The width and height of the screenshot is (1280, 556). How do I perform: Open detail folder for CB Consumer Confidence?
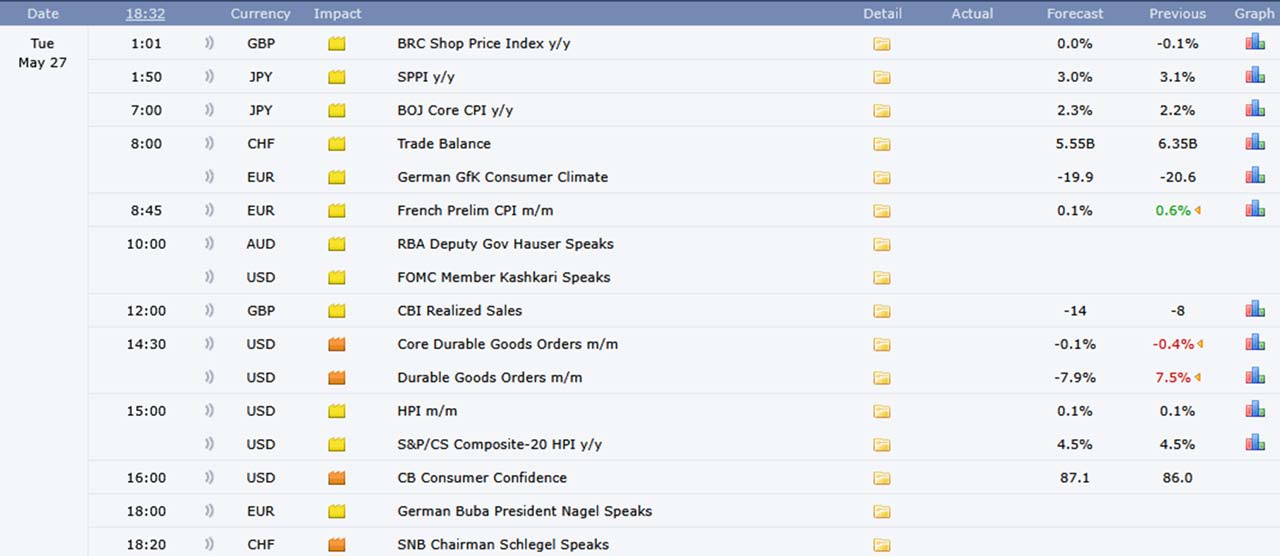coord(881,478)
